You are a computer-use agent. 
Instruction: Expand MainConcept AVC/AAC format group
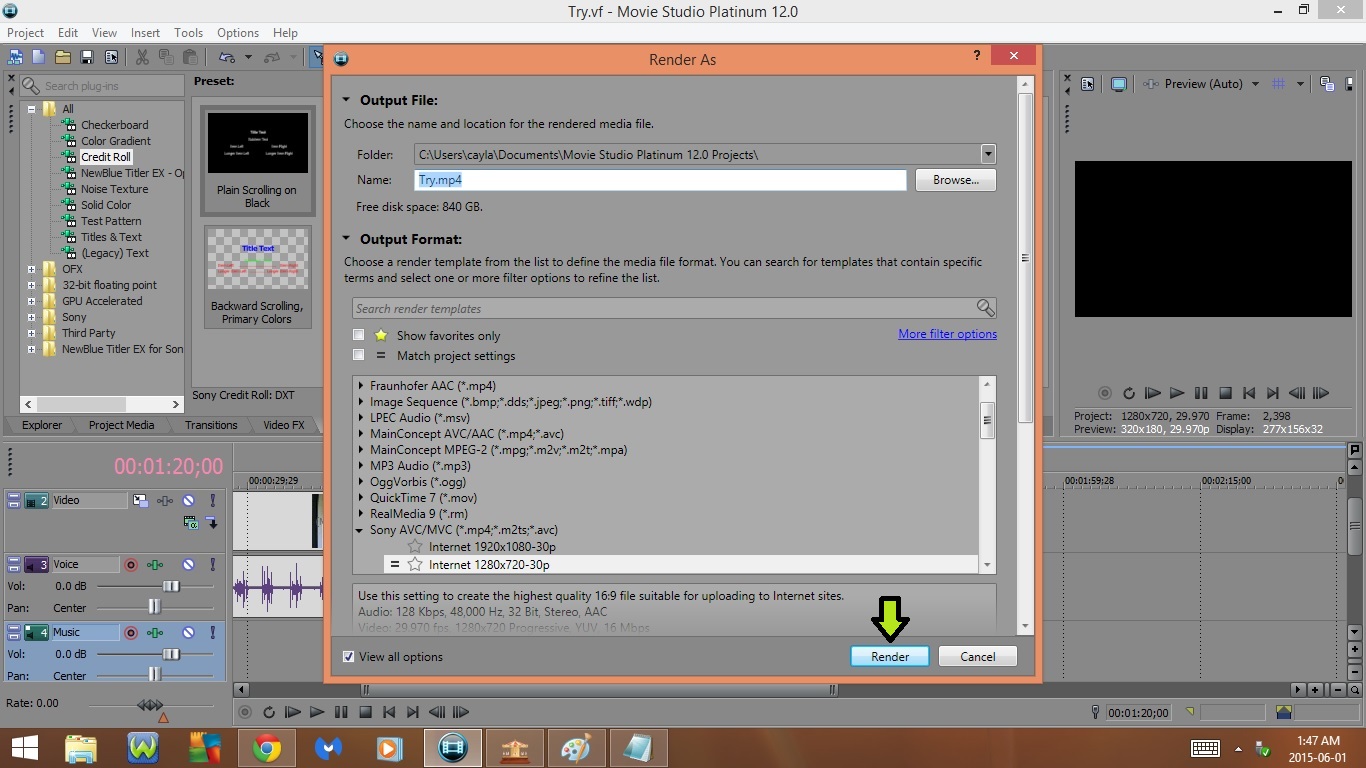point(361,434)
